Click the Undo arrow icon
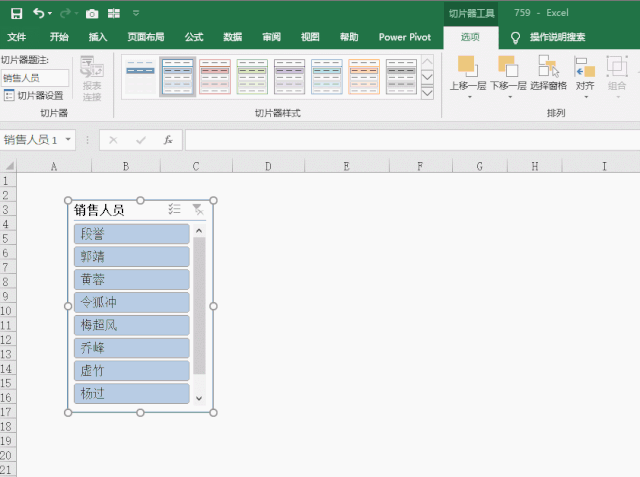Image resolution: width=640 pixels, height=477 pixels. [39, 13]
